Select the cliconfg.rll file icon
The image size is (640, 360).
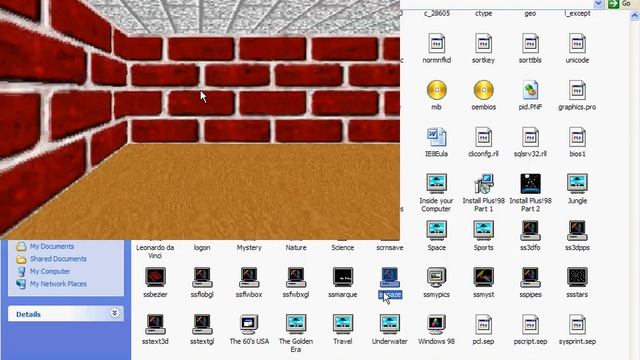coord(483,137)
